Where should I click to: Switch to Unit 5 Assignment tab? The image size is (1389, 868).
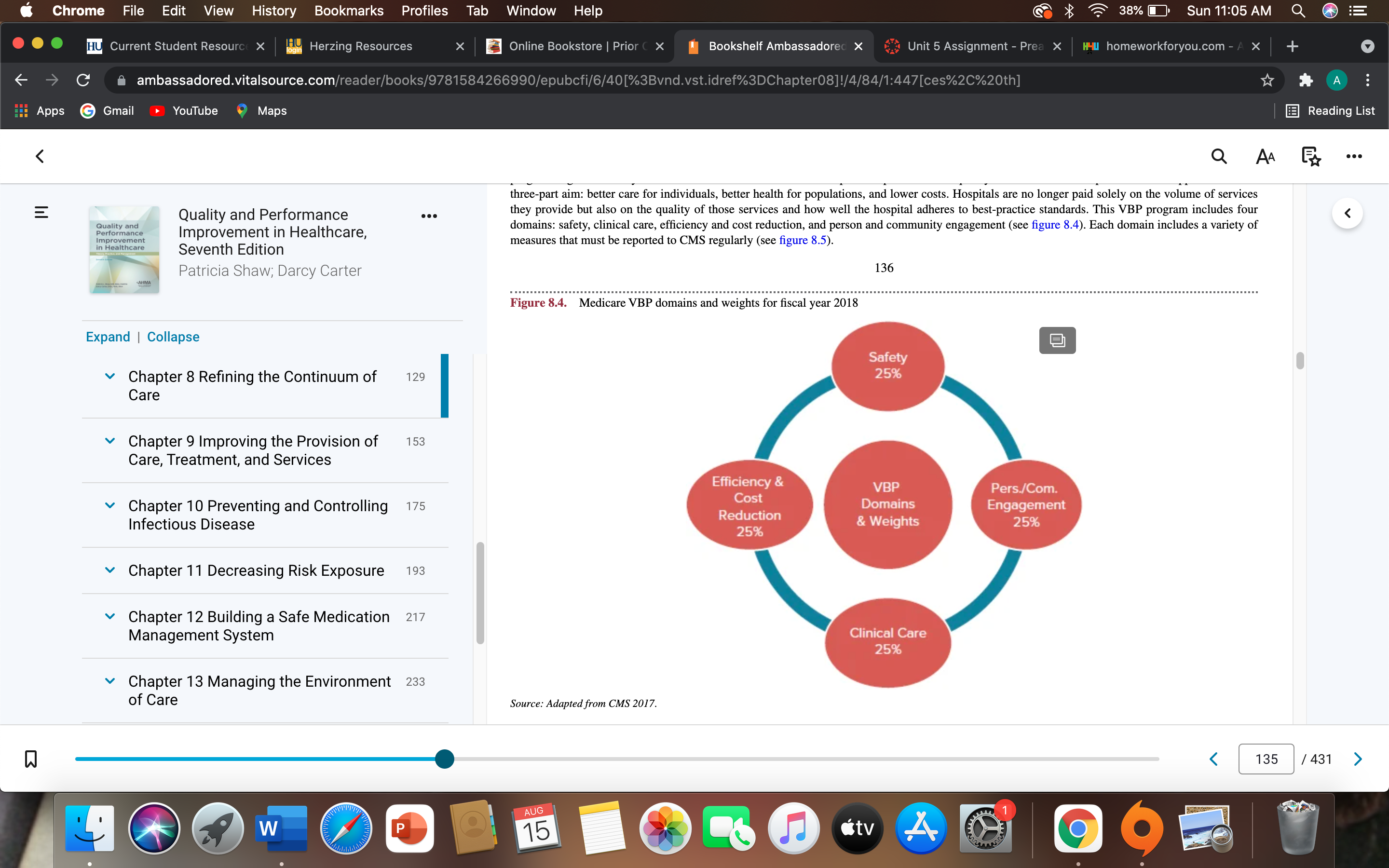[x=973, y=46]
